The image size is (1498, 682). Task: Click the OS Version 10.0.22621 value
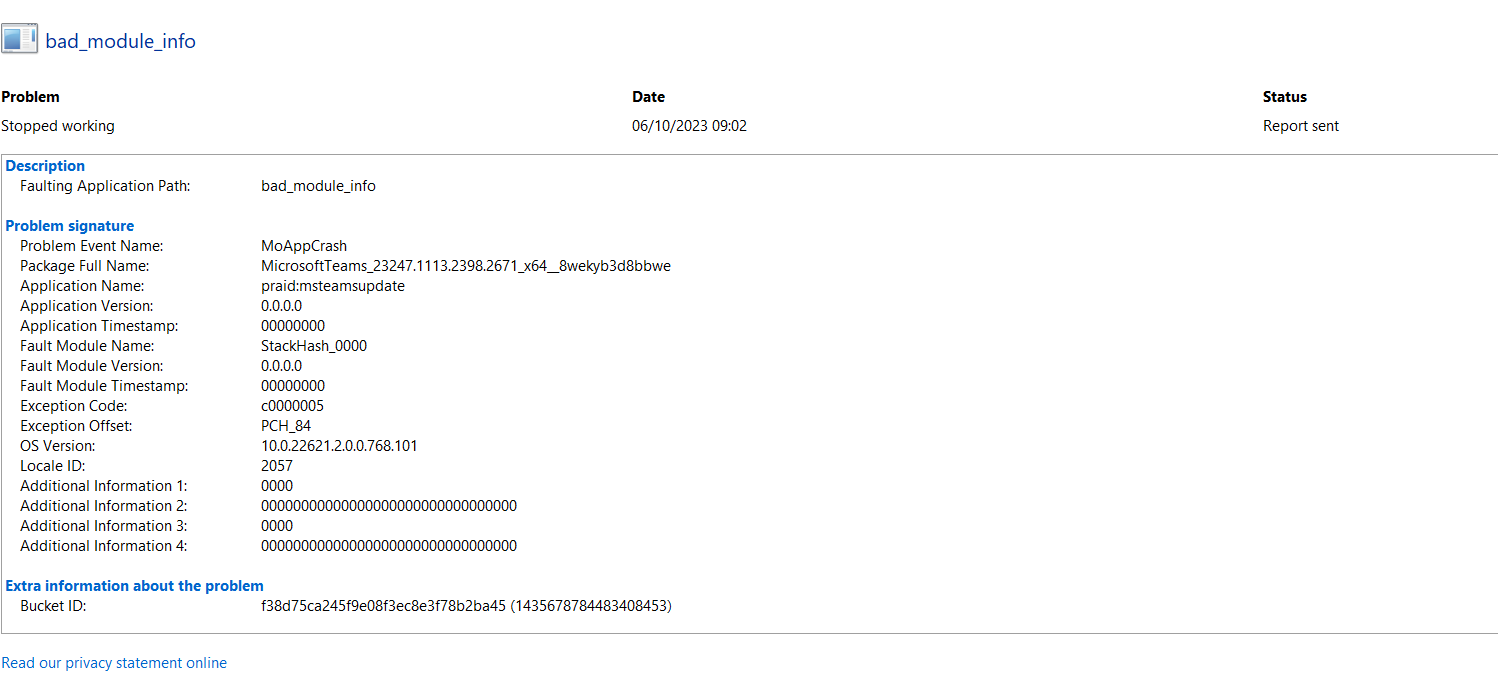(339, 446)
